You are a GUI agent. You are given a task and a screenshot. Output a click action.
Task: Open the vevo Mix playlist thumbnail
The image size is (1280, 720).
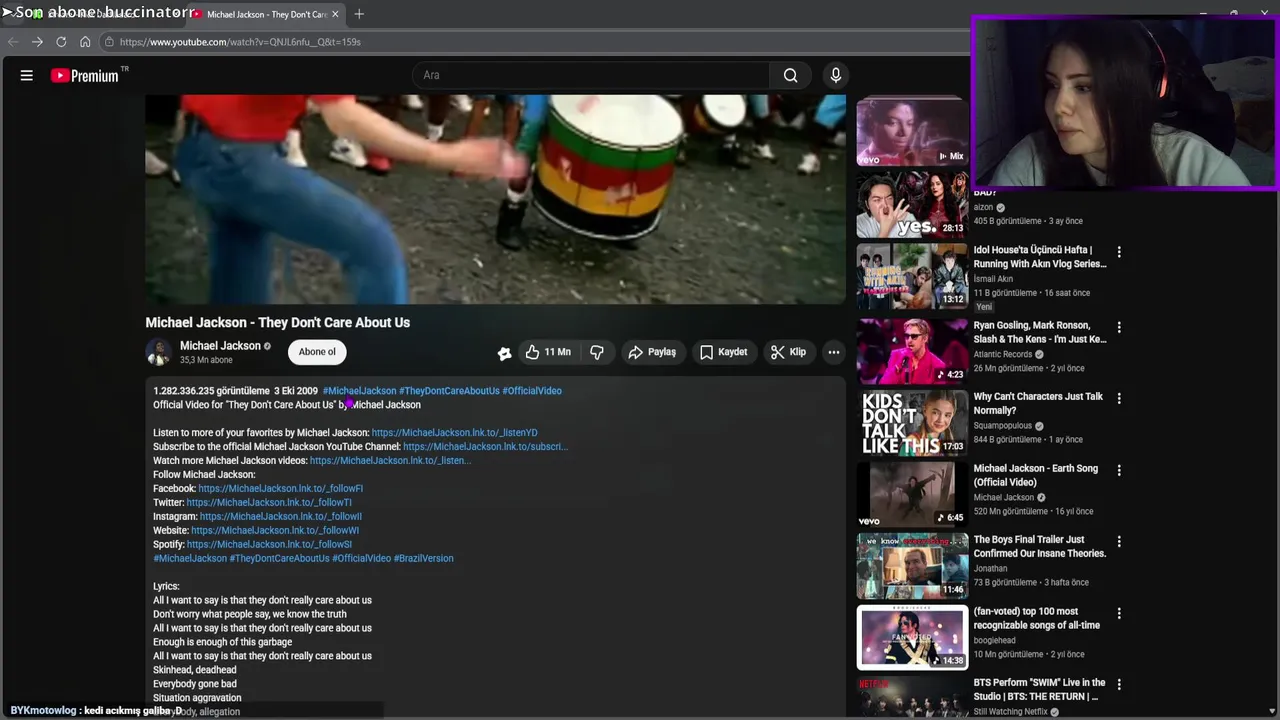point(911,130)
